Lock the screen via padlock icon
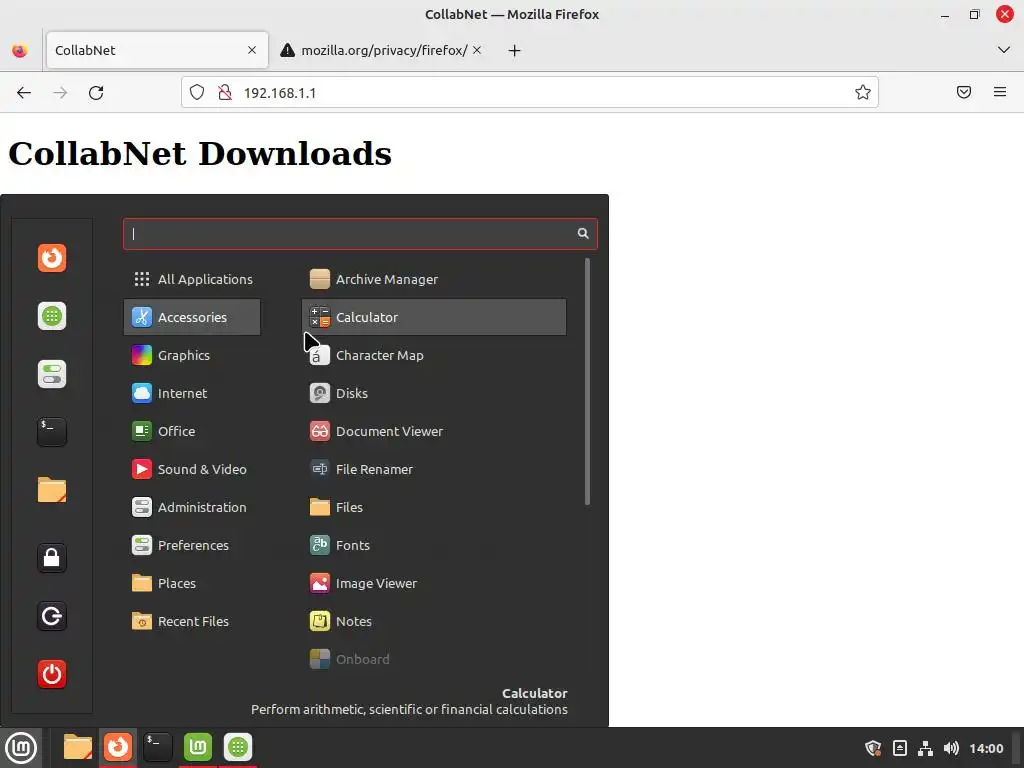Screen dimensions: 1024x768 52,558
